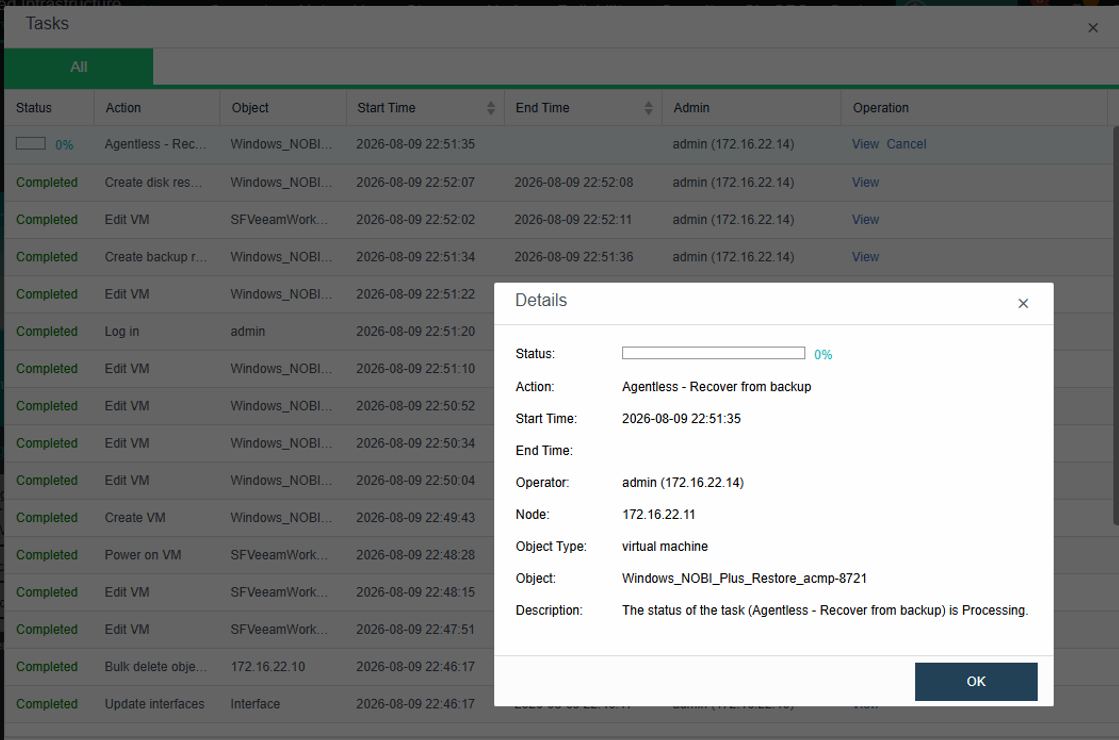Sort tasks by End Time arrows
This screenshot has height=740, width=1119.
(648, 108)
